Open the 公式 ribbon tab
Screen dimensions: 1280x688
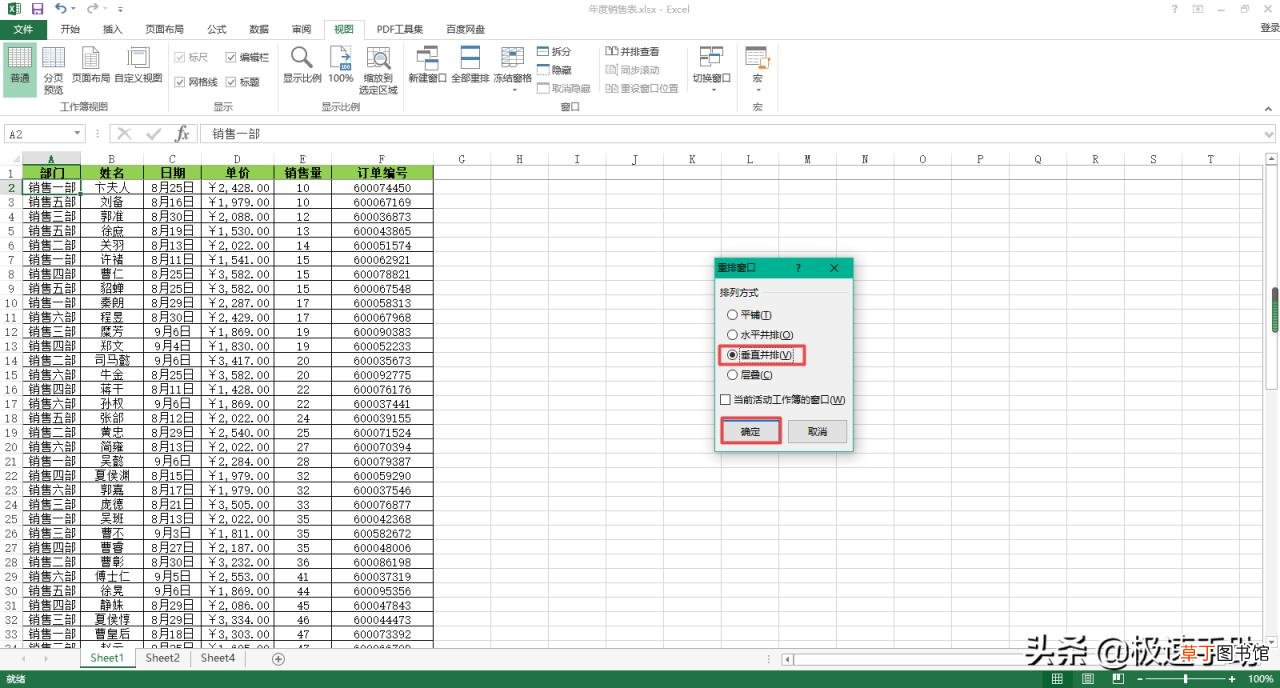[x=217, y=29]
